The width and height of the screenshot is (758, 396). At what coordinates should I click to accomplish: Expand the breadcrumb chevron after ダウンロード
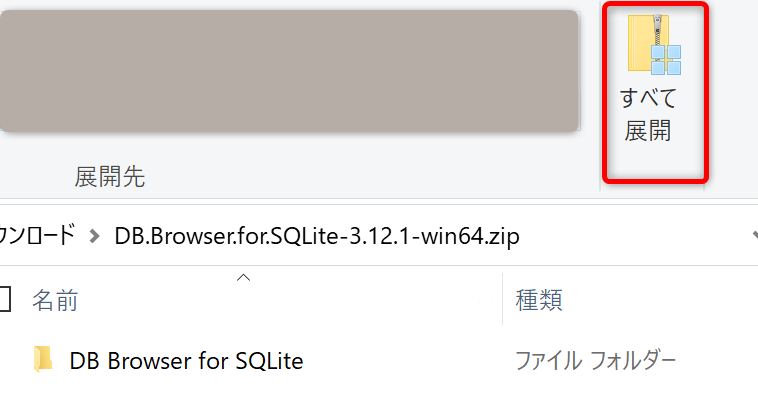pos(94,236)
